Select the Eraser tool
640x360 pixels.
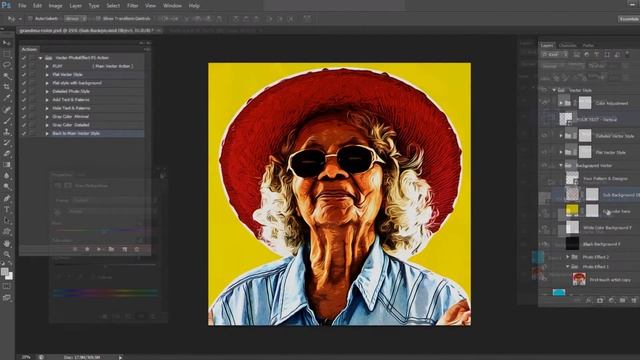(7, 153)
